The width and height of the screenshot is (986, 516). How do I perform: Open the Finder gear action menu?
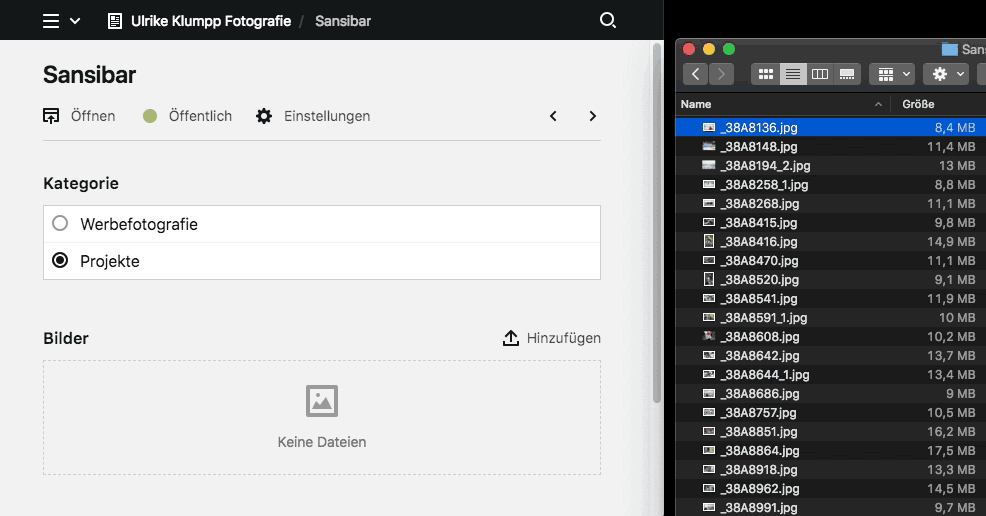(946, 74)
